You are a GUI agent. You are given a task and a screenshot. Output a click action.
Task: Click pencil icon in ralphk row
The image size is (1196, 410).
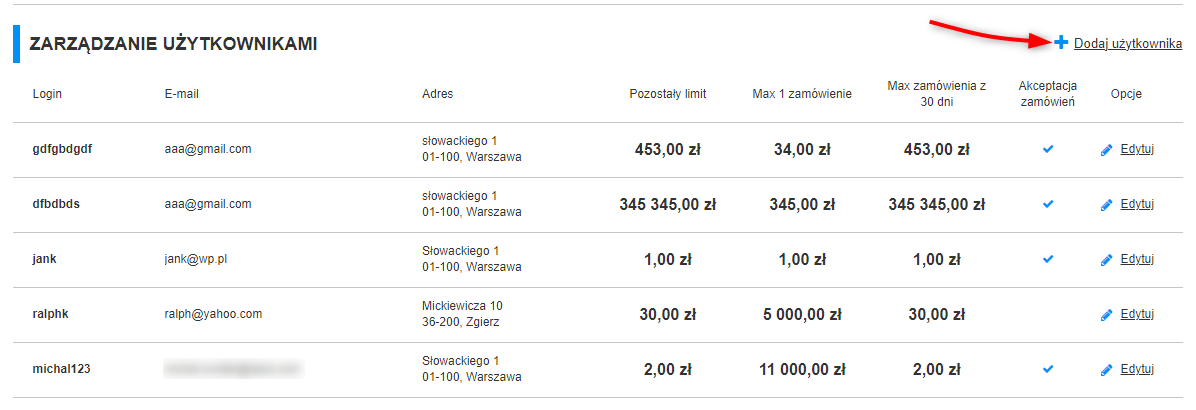click(1107, 316)
